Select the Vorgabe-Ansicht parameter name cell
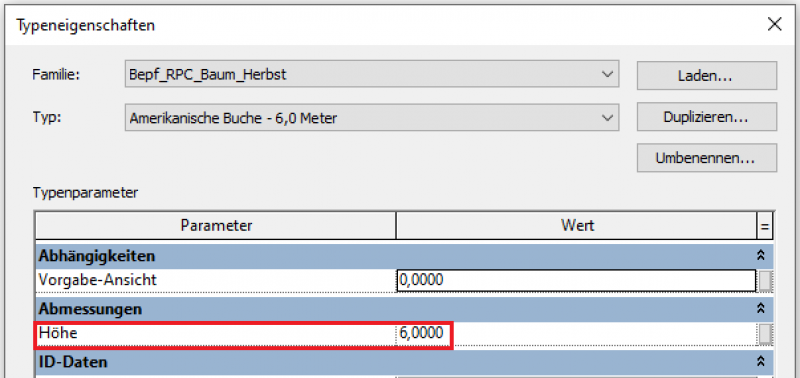 [x=216, y=281]
